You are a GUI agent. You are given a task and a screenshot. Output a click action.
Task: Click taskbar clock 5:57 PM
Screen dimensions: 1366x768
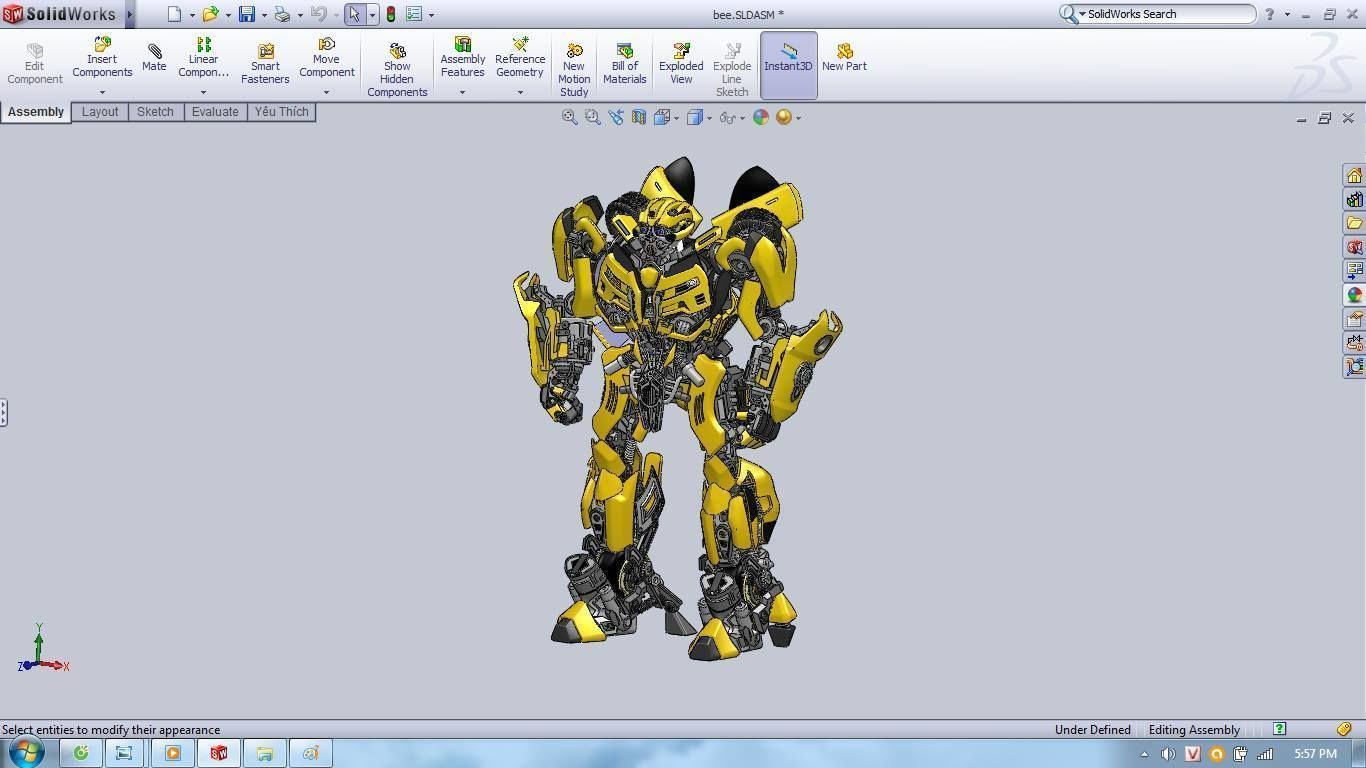click(1315, 754)
